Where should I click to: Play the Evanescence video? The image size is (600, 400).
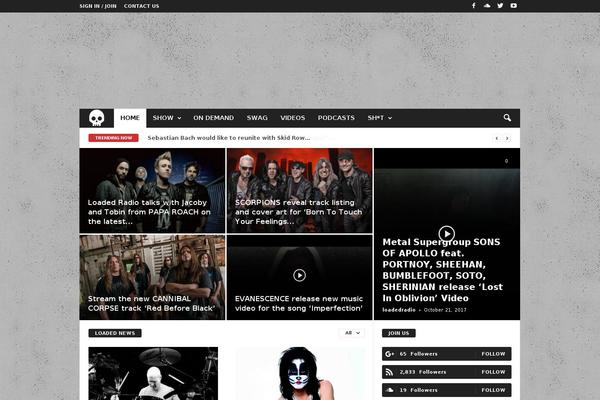pyautogui.click(x=299, y=275)
